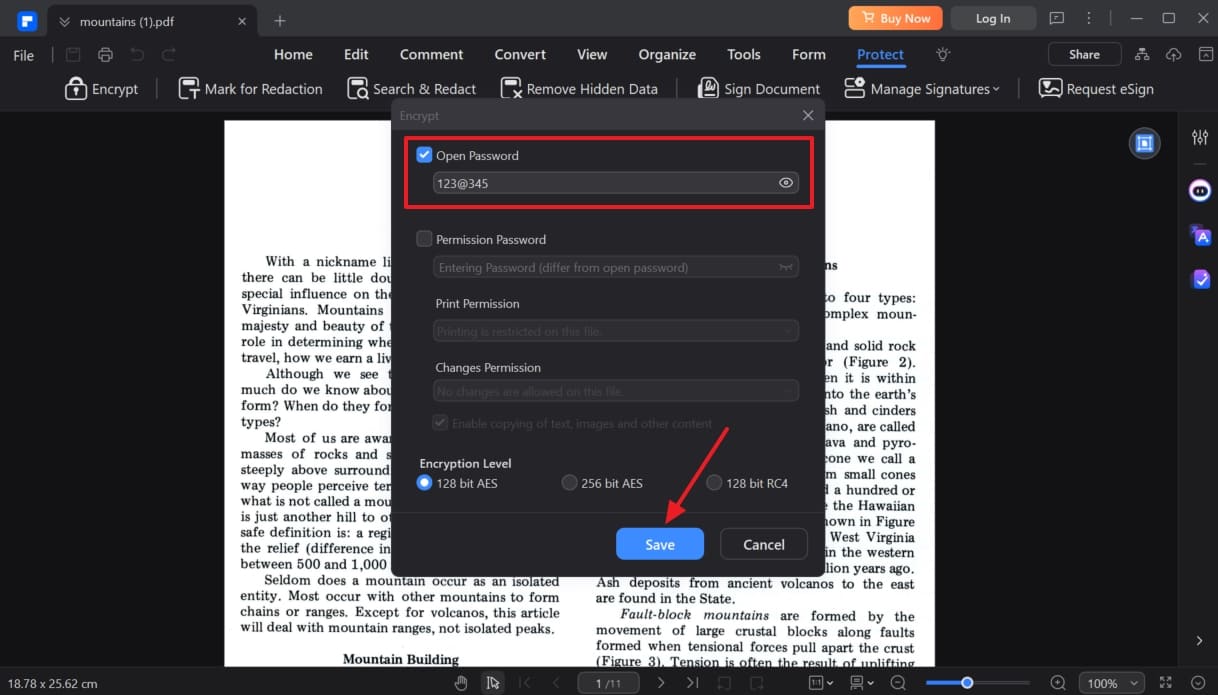Viewport: 1218px width, 695px height.
Task: Open the File menu
Action: (x=24, y=55)
